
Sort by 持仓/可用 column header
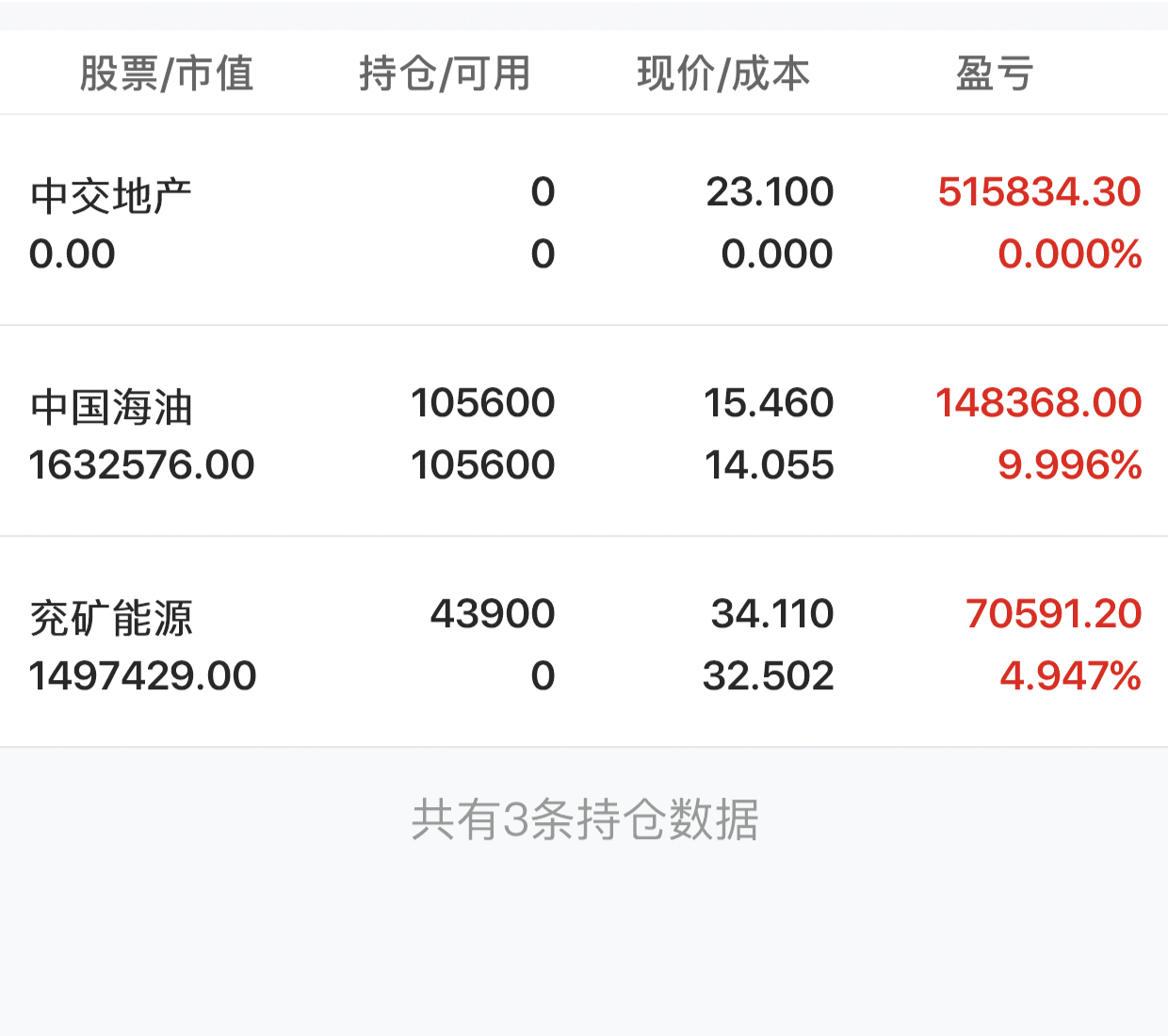(445, 73)
